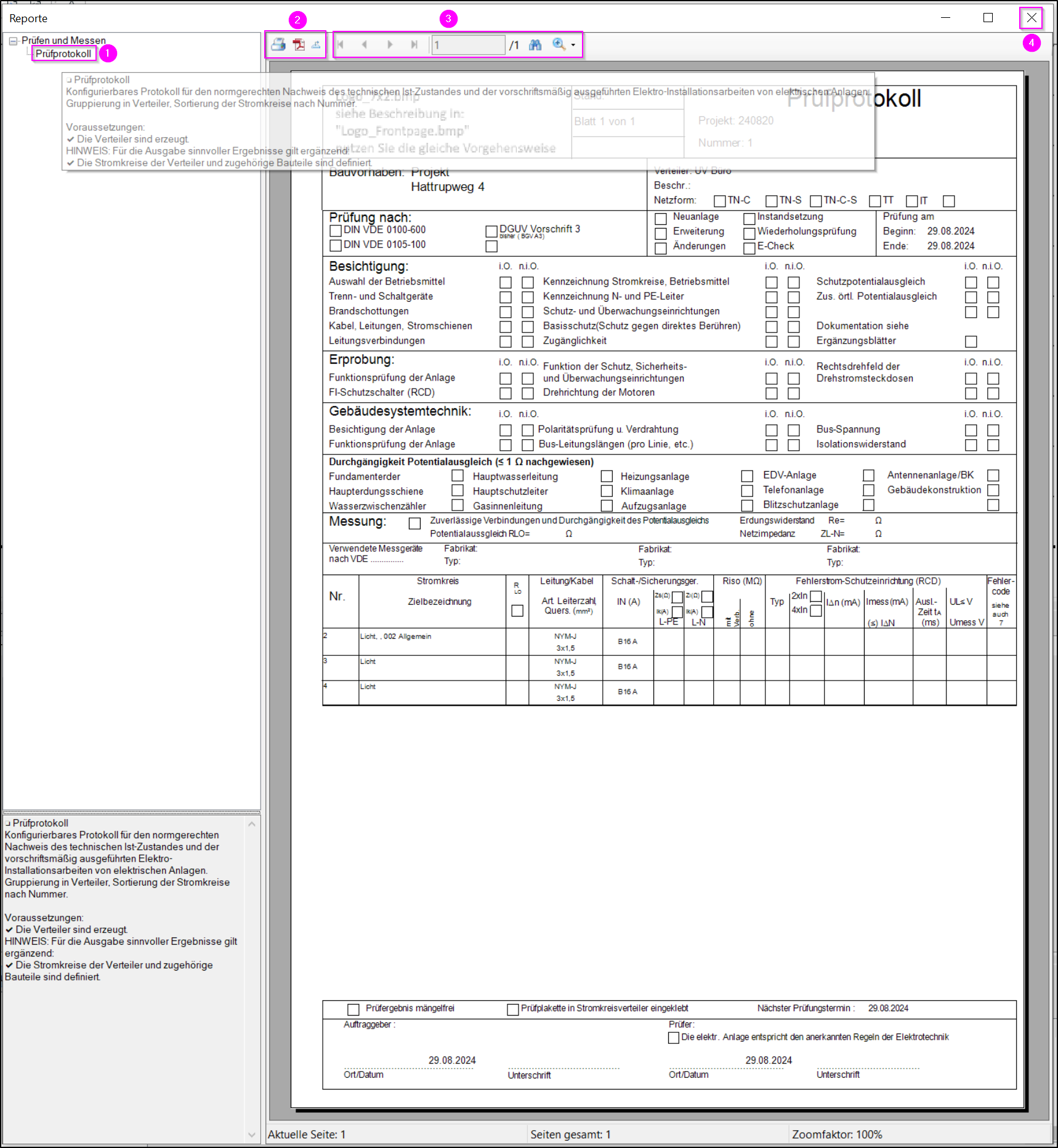Click the Voraussetzungen: text in description panel

click(44, 918)
